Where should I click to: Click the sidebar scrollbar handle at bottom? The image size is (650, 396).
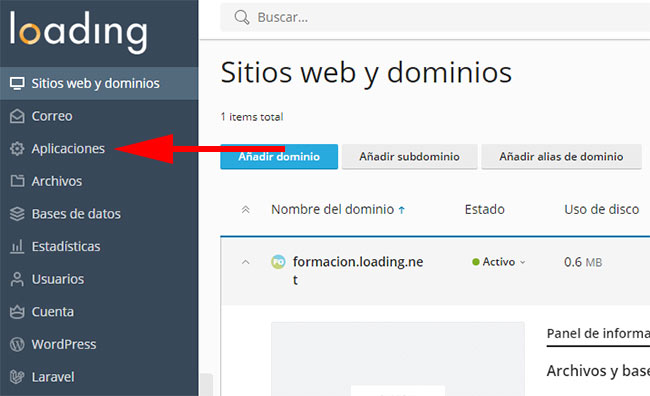click(x=206, y=384)
